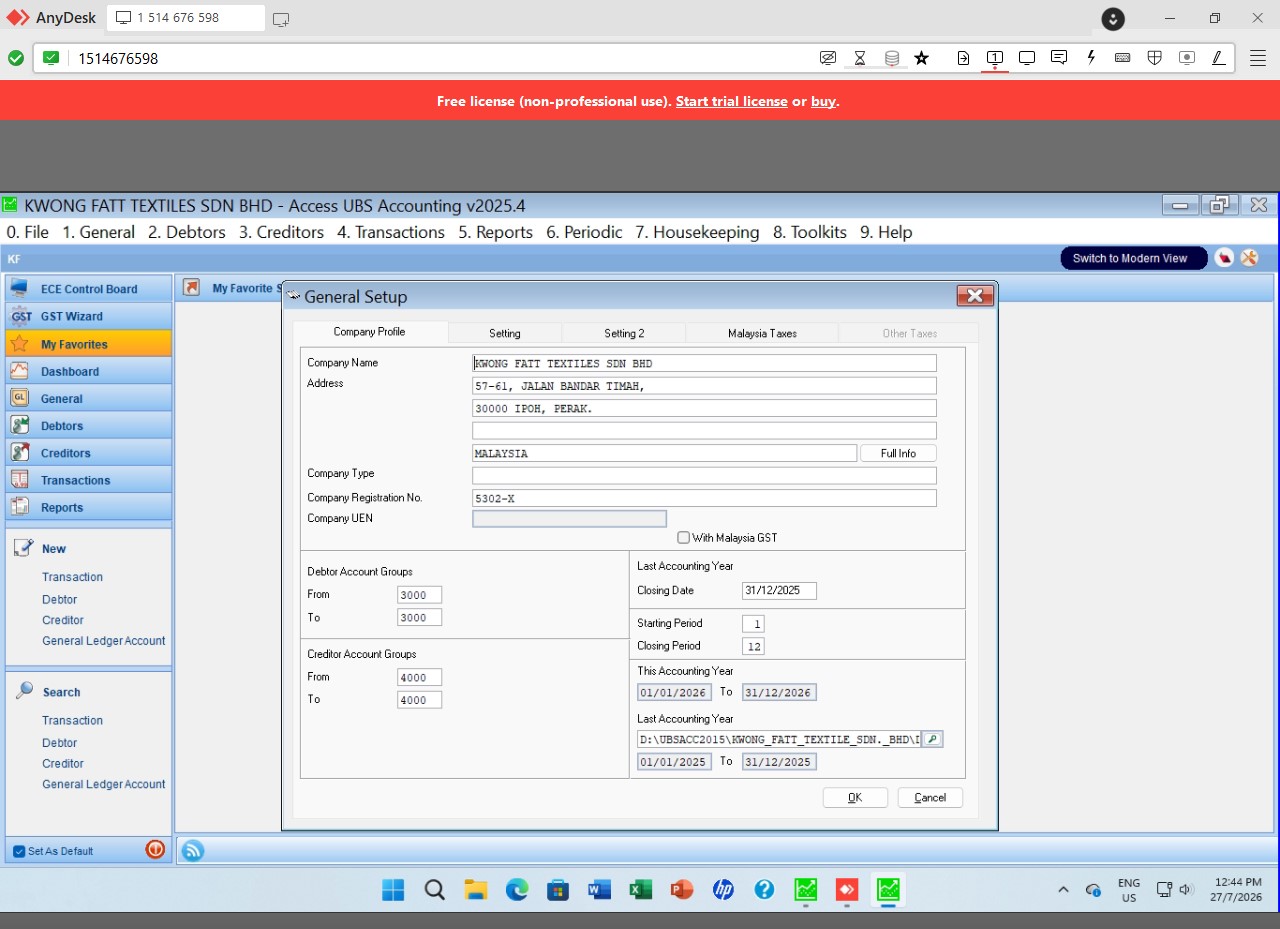Switch to the Setting tab
The image size is (1280, 929).
505,333
